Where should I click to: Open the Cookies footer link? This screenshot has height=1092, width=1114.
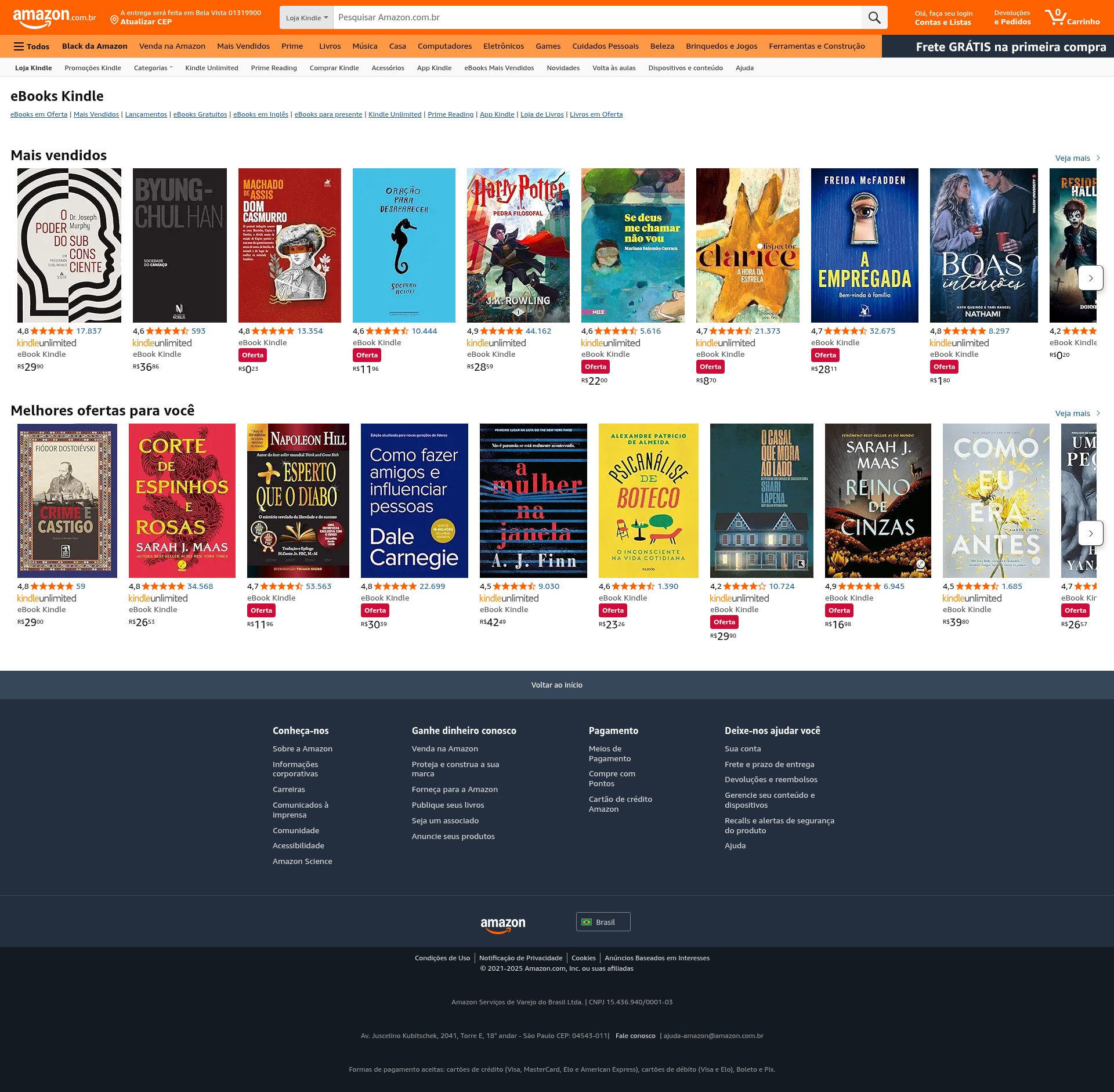(584, 958)
